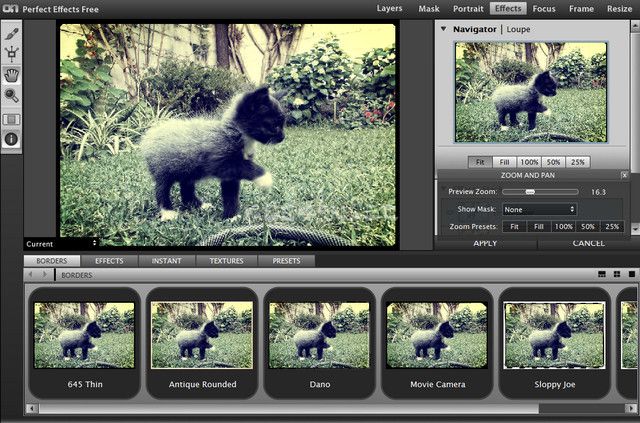Click border browser scrollbar right arrow
The image size is (640, 423).
[x=631, y=408]
